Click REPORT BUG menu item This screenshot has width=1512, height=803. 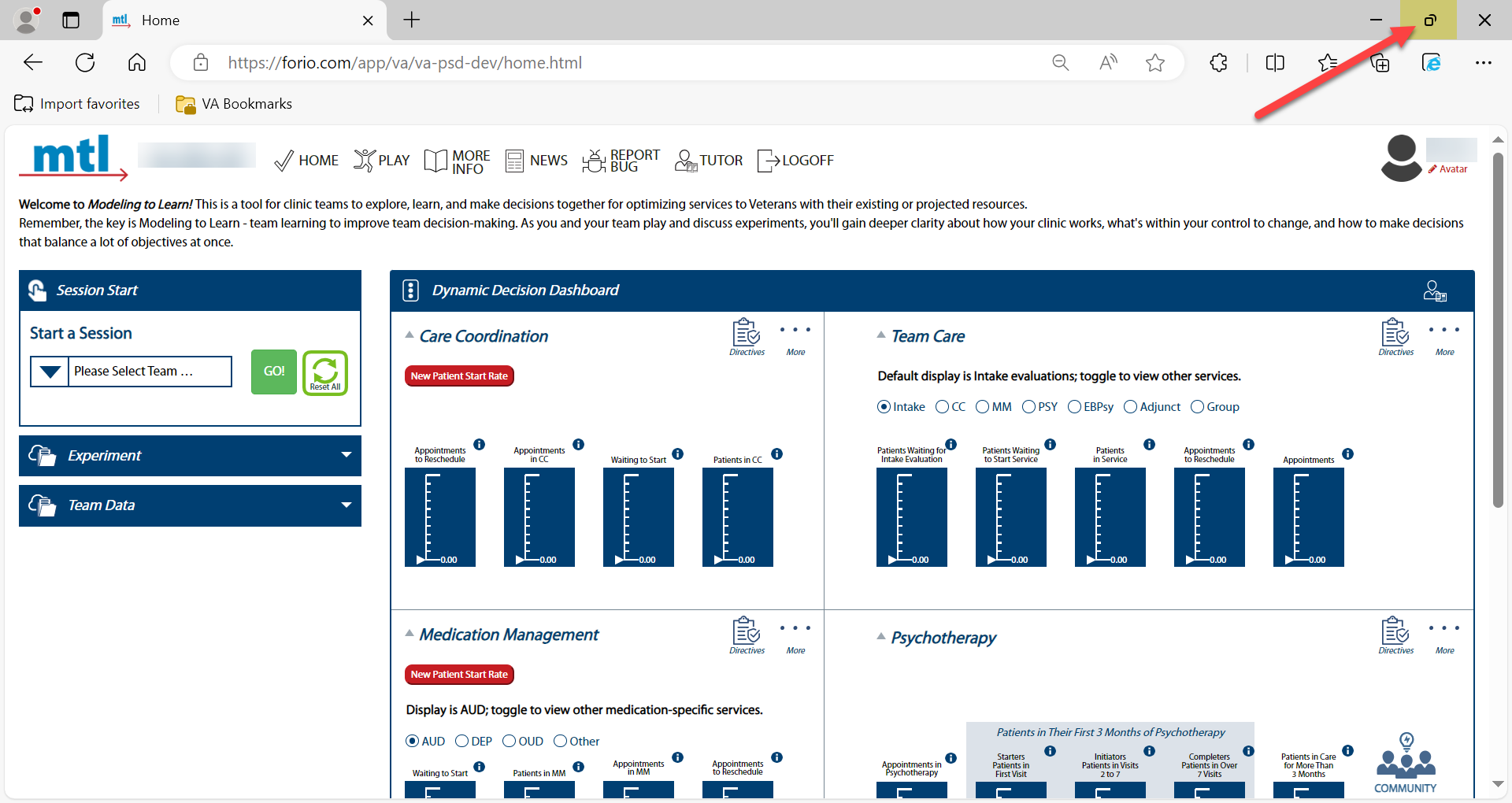[621, 161]
